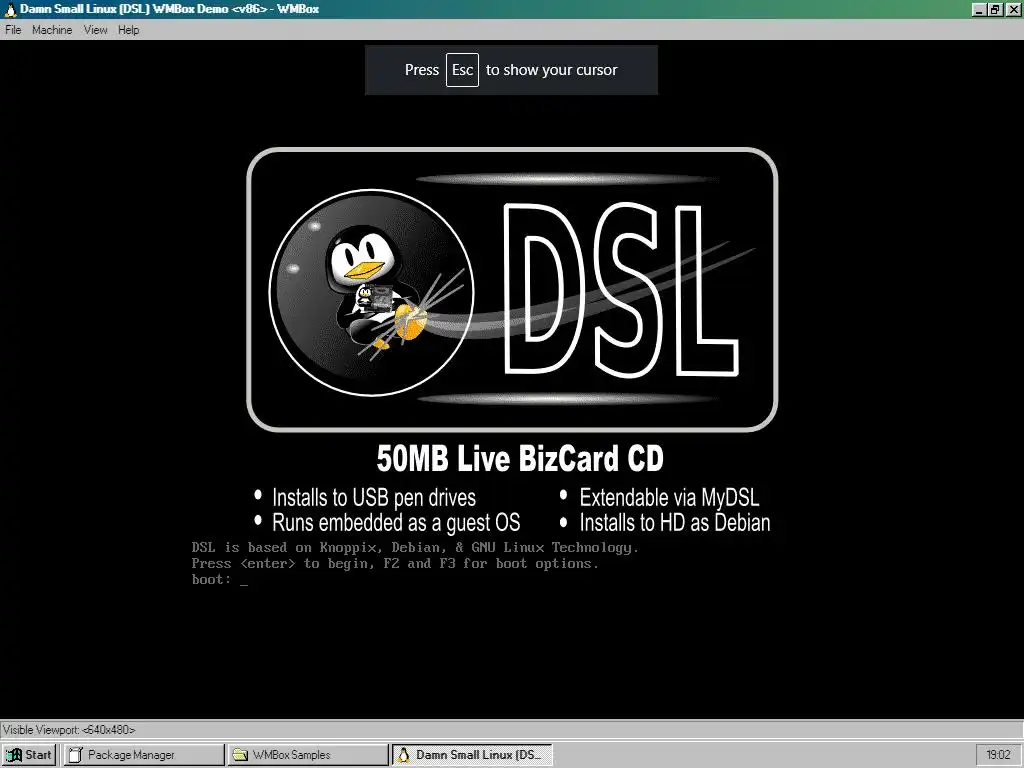Click 'Runs embedded as a guest OS' text
Image resolution: width=1024 pixels, height=768 pixels.
[396, 522]
